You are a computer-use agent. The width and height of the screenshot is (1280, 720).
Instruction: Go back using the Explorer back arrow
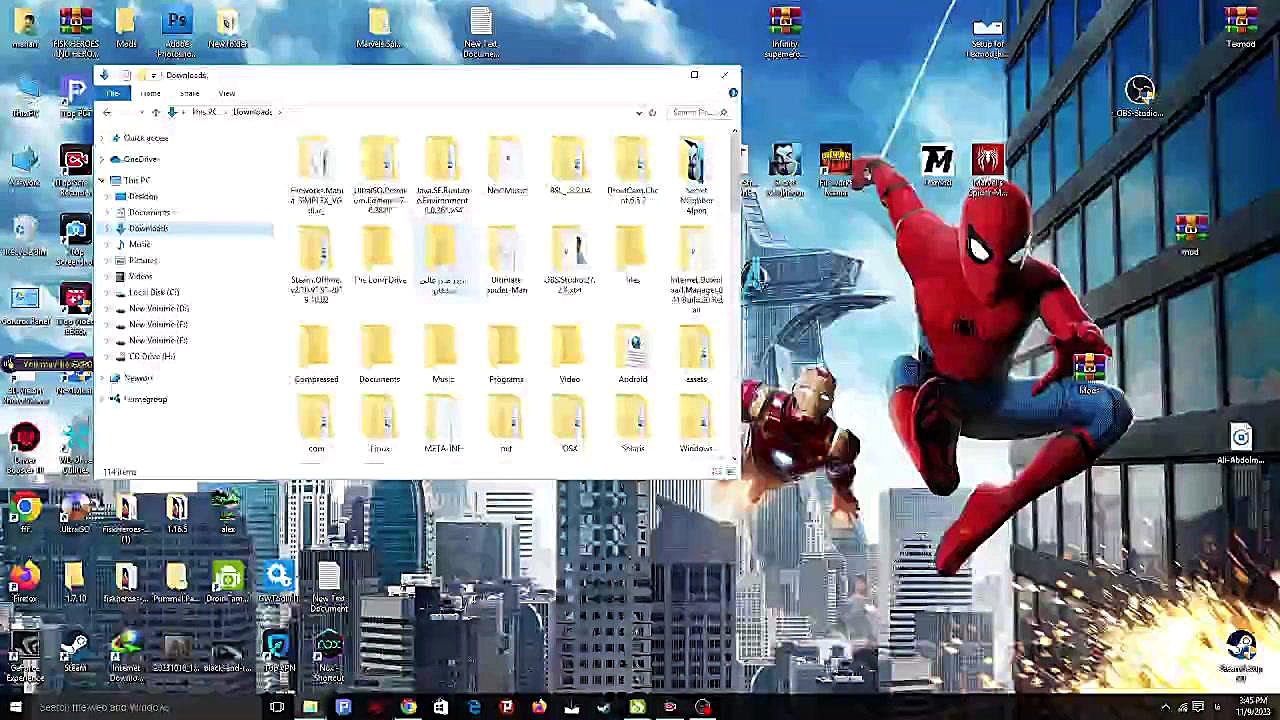click(x=107, y=112)
